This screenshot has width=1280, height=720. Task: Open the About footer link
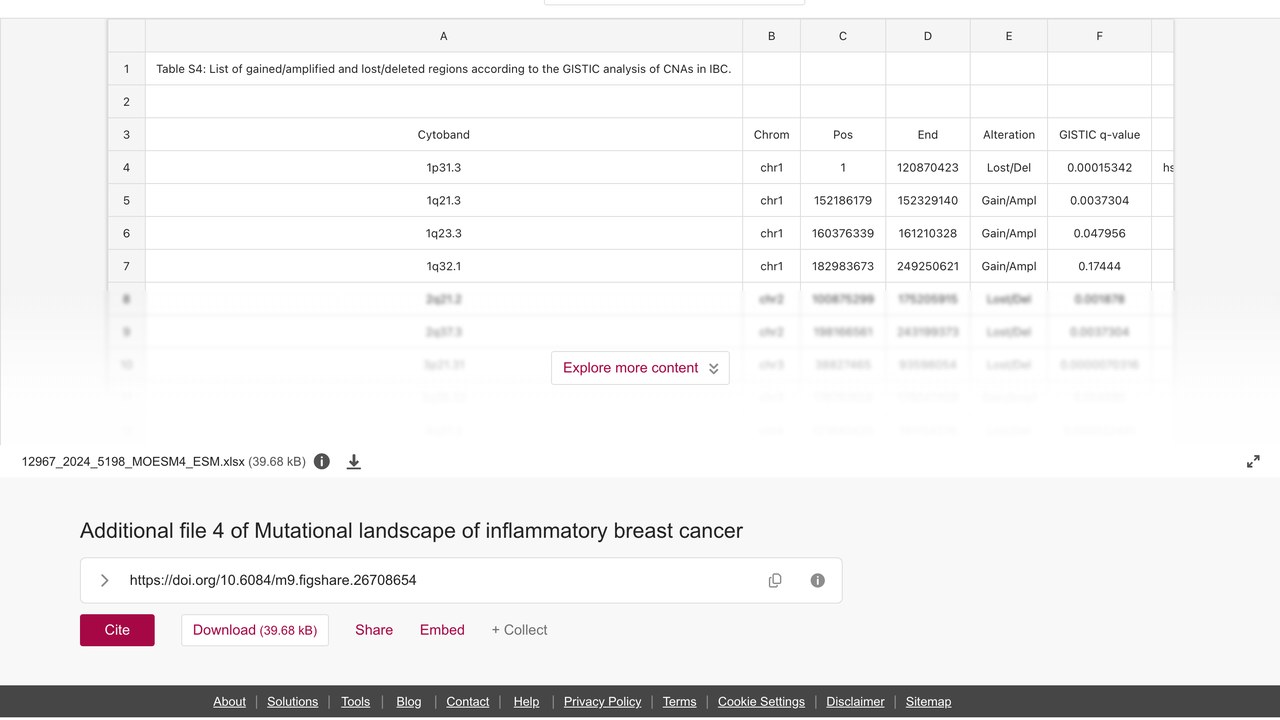pos(229,702)
